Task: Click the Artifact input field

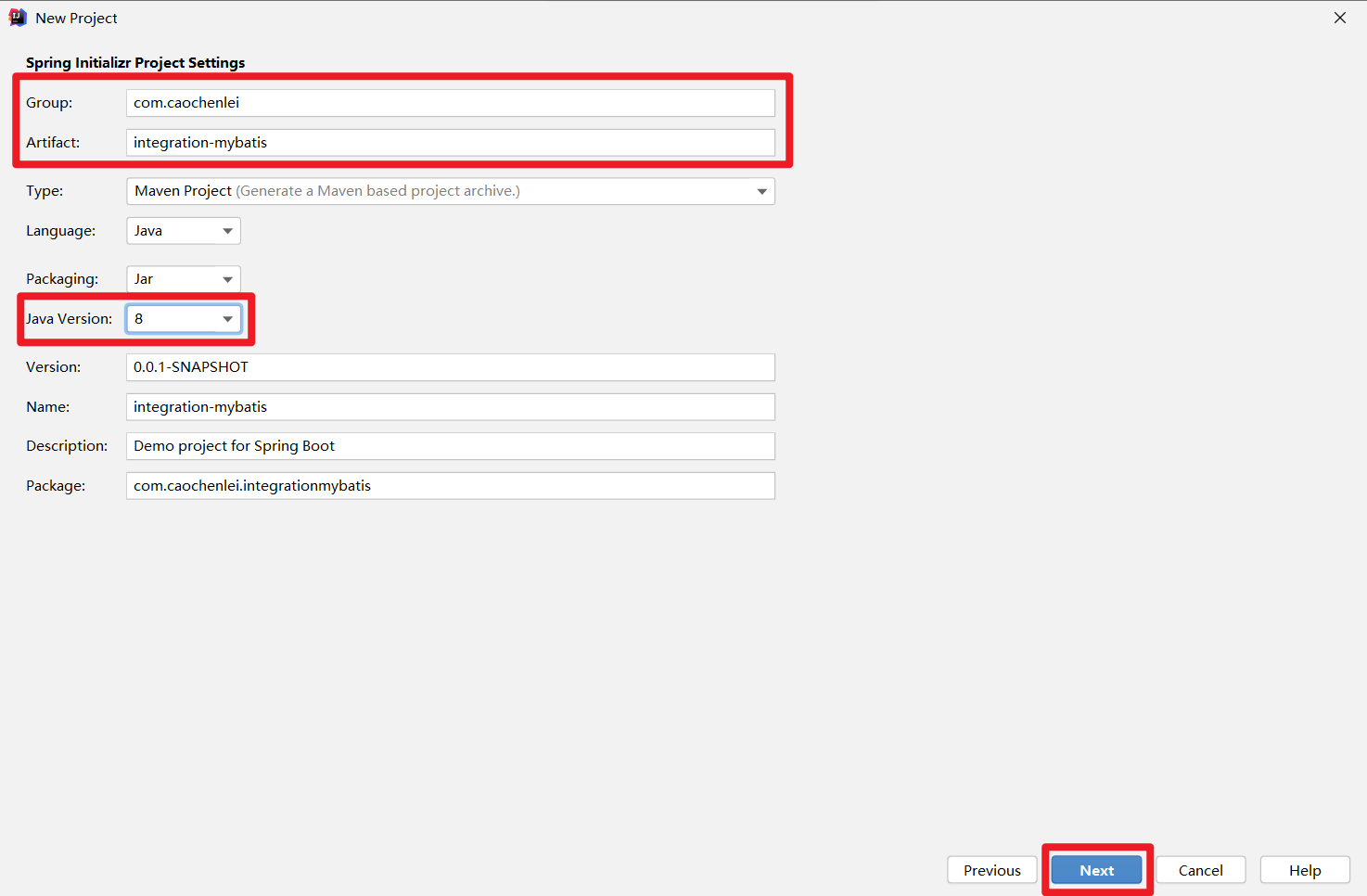Action: [451, 143]
